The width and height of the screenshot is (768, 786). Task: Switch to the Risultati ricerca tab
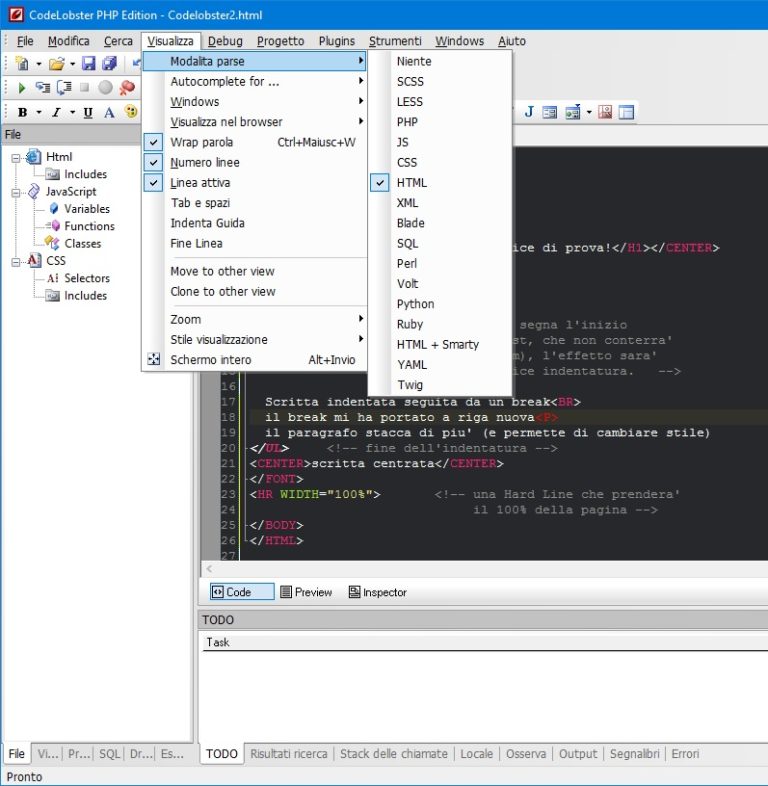(288, 754)
